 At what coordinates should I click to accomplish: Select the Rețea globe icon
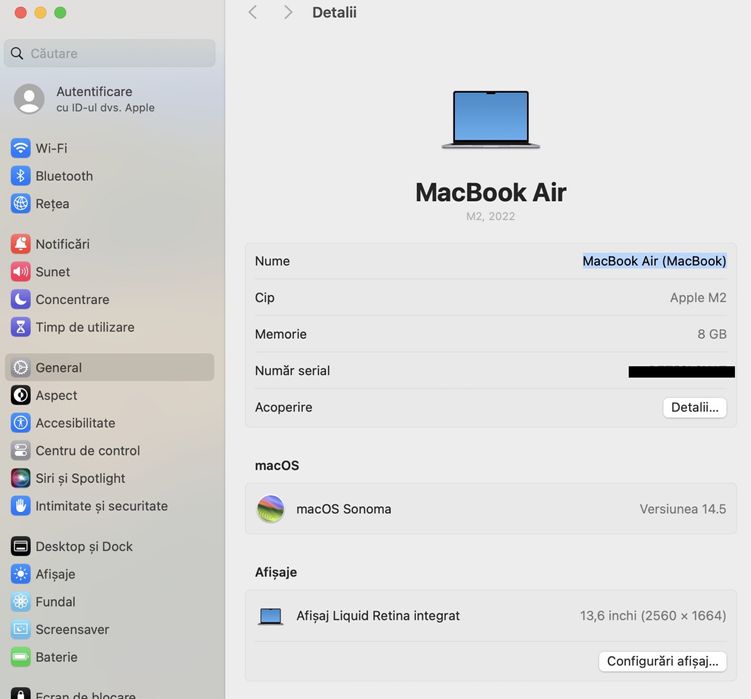click(x=21, y=204)
